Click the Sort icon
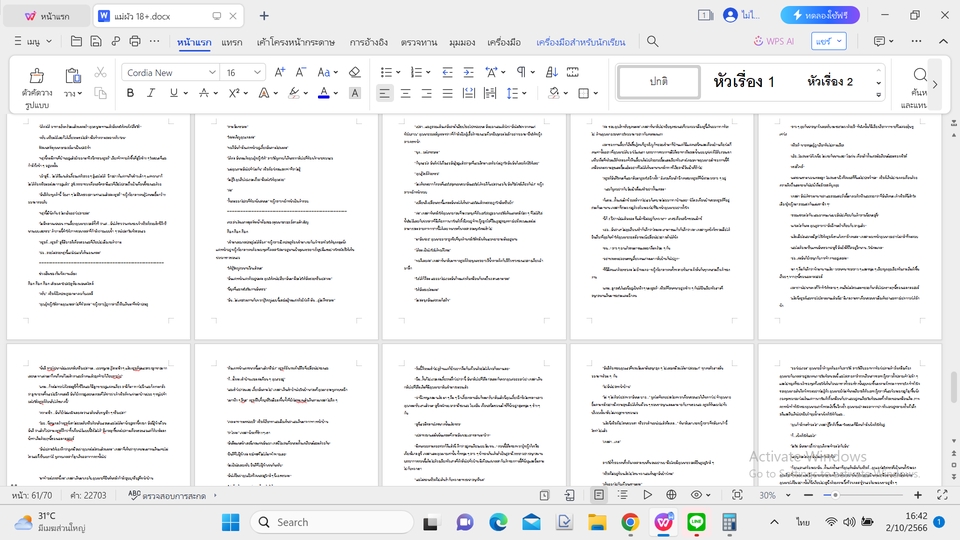 coord(552,72)
